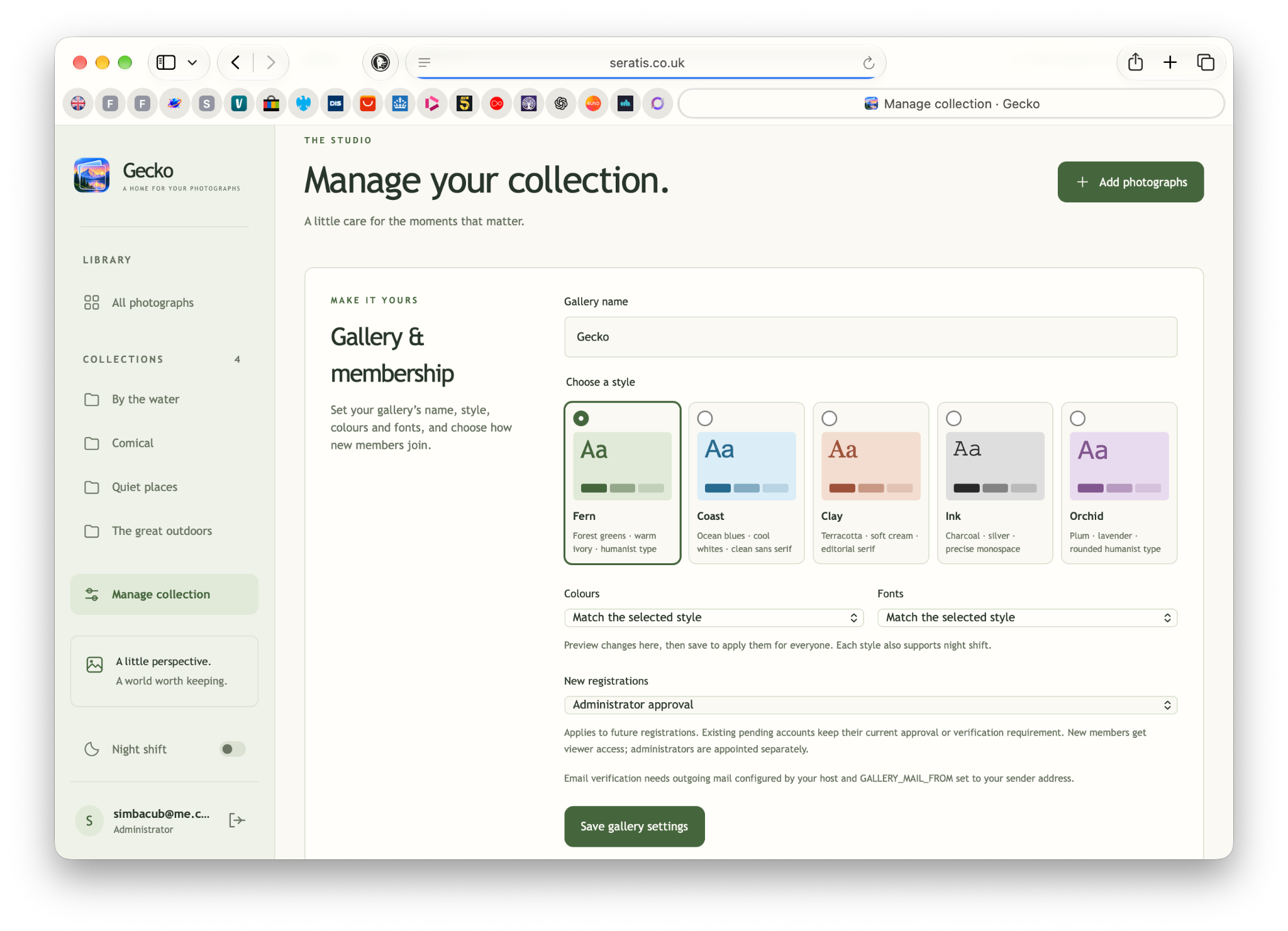Open the Quiet places collection
Screen dimensions: 1288x931
point(164,487)
